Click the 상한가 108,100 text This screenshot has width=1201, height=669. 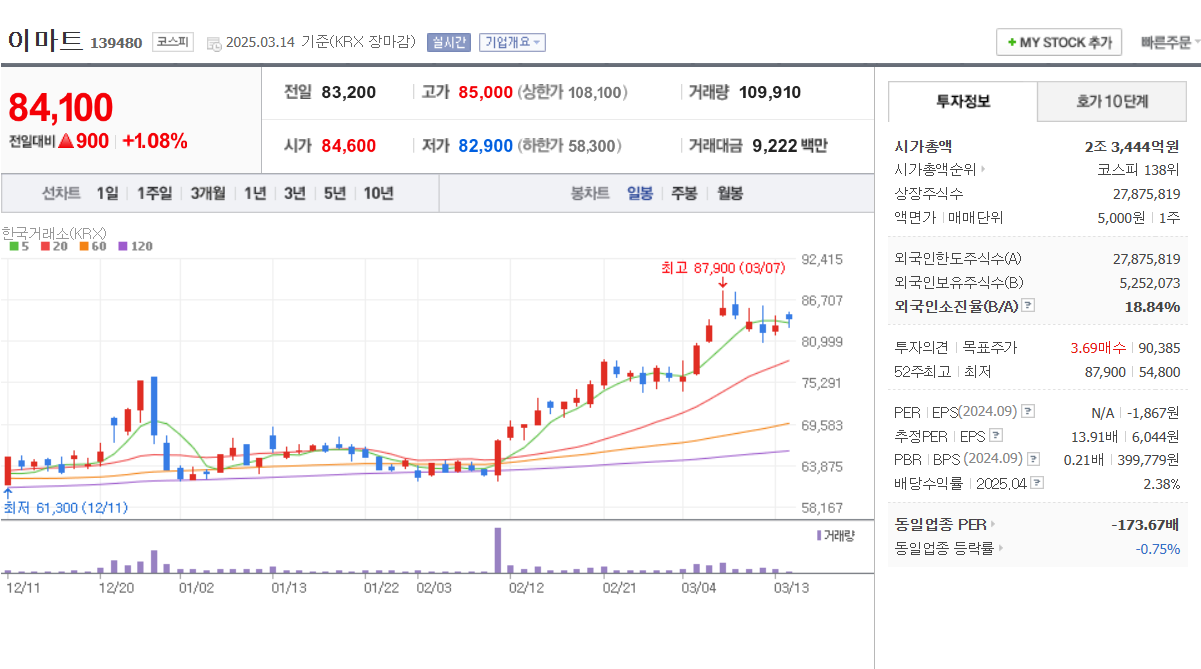coord(573,93)
